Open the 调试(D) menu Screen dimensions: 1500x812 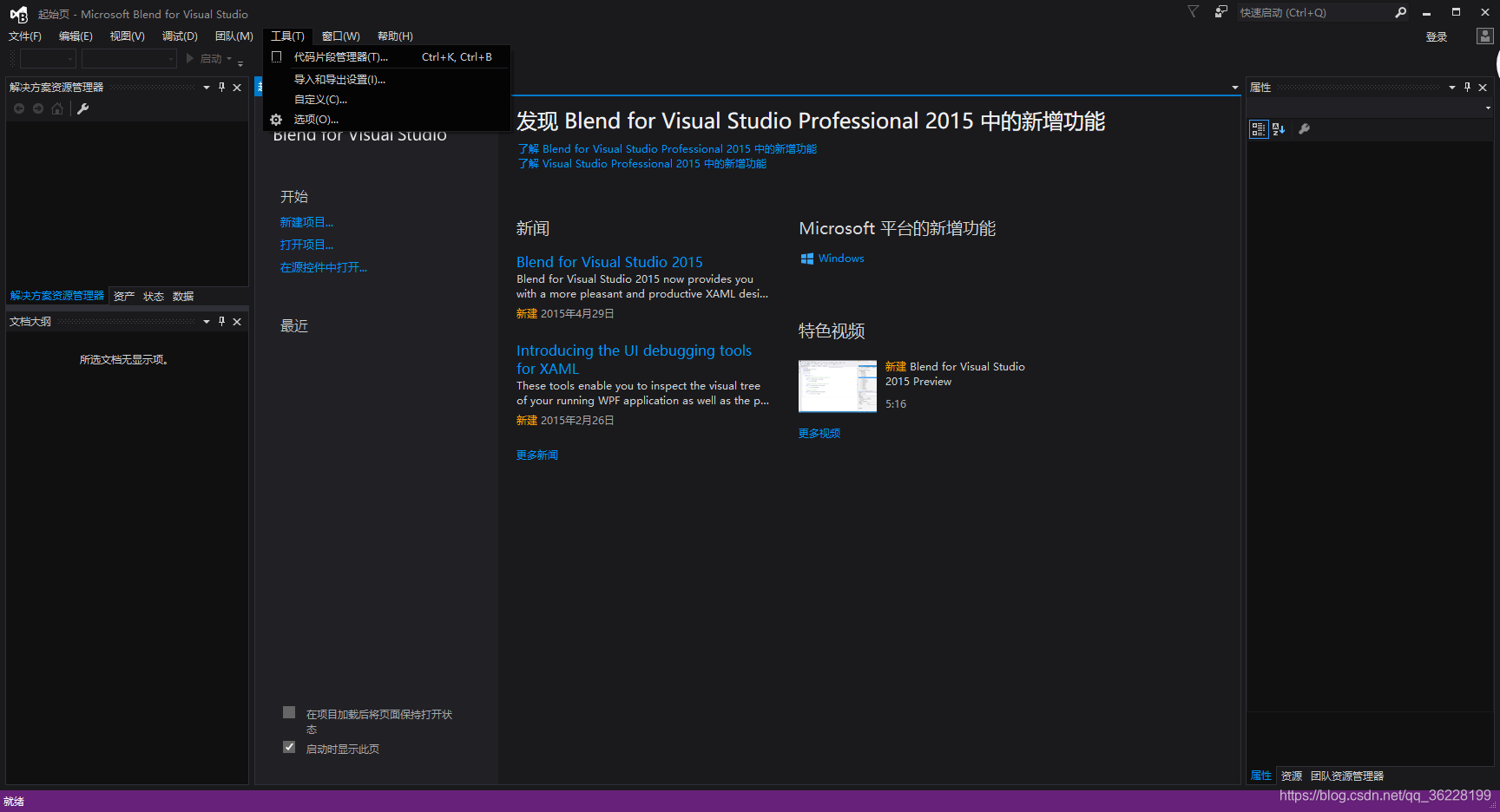tap(180, 36)
